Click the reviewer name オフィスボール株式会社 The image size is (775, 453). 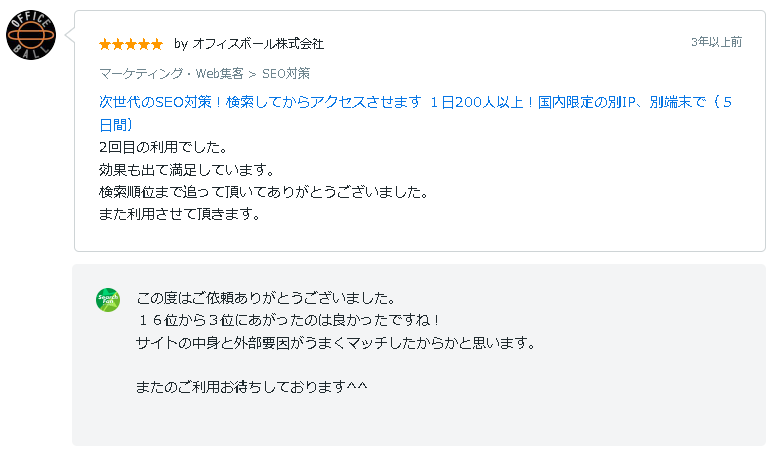tap(258, 44)
